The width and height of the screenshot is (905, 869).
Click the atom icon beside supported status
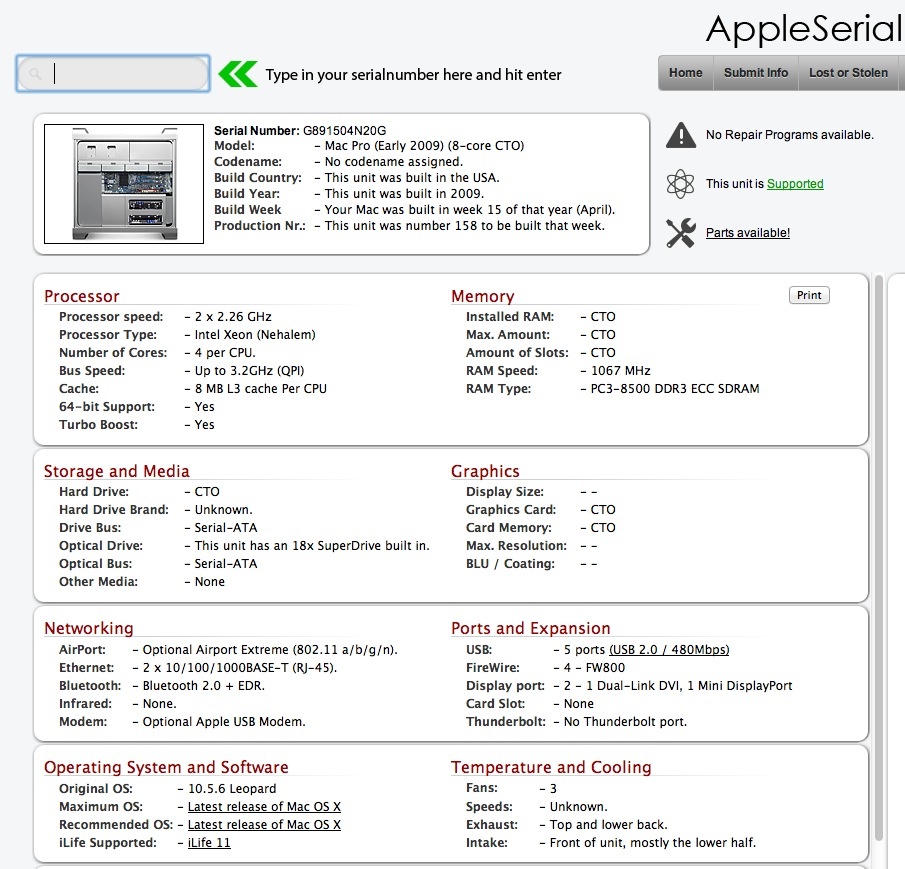pos(680,183)
